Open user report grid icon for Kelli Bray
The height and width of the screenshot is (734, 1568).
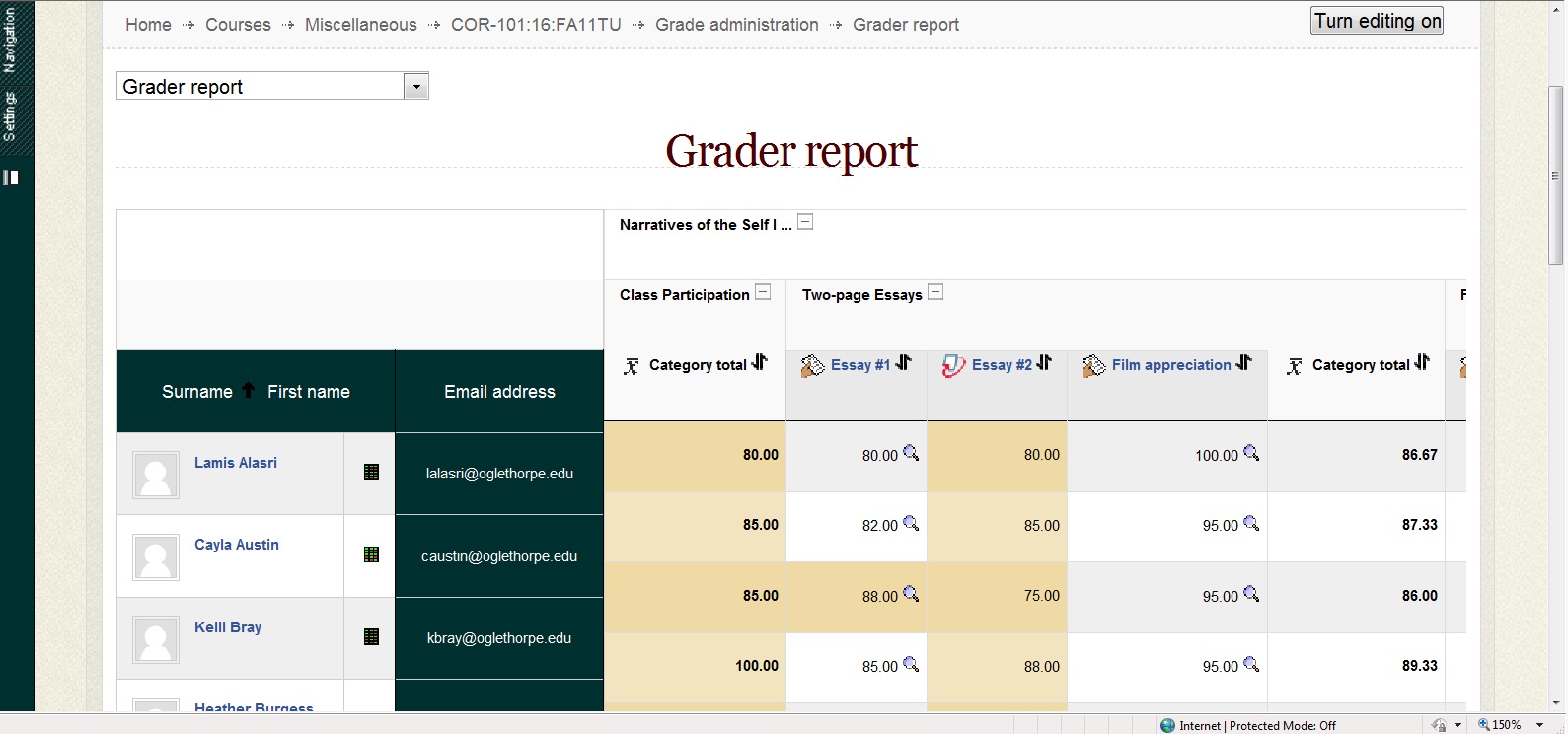[371, 637]
